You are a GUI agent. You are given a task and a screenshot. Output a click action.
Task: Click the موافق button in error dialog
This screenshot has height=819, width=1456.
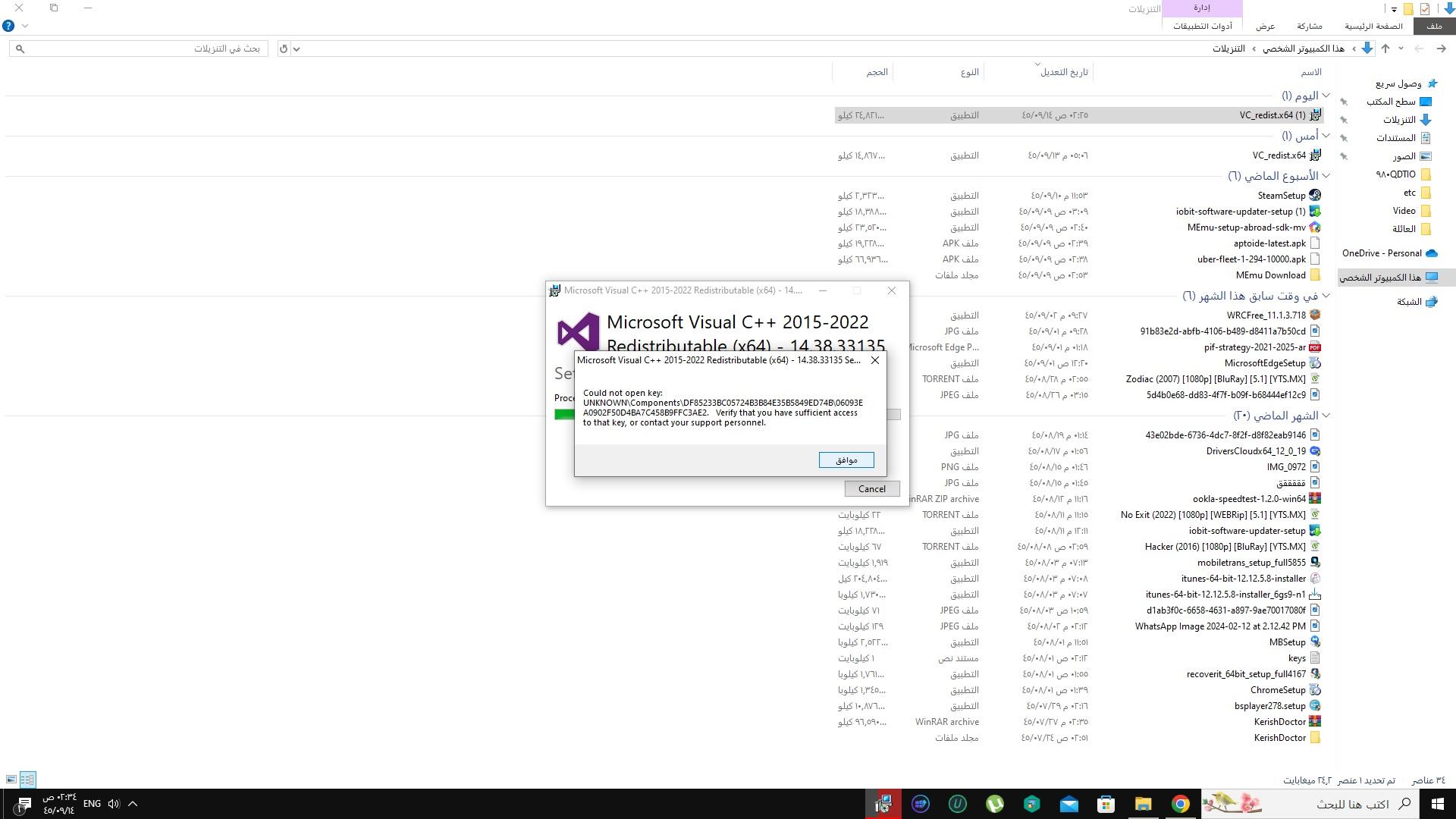(846, 460)
